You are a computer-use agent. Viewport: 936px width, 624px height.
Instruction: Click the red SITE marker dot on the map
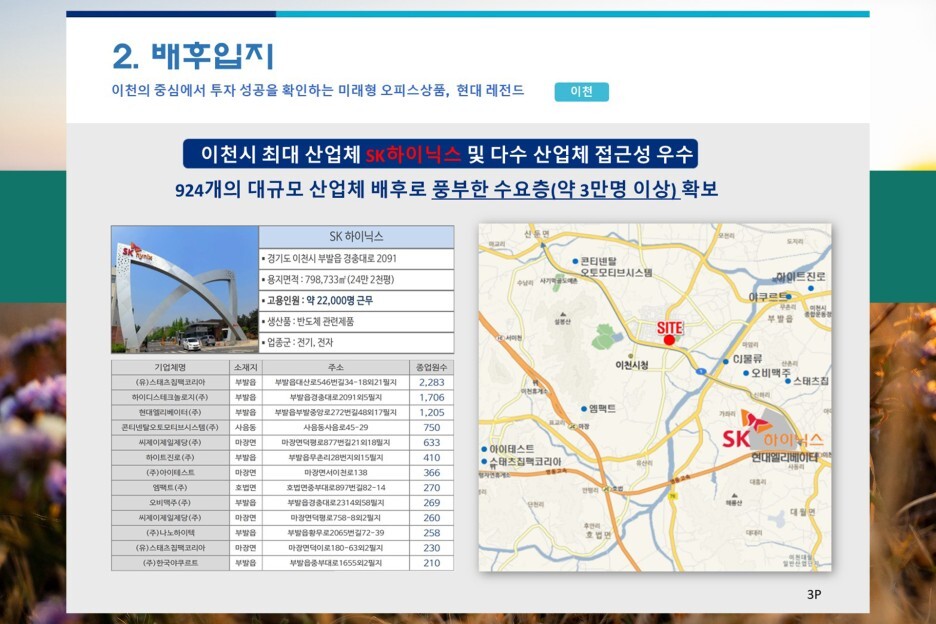(669, 340)
